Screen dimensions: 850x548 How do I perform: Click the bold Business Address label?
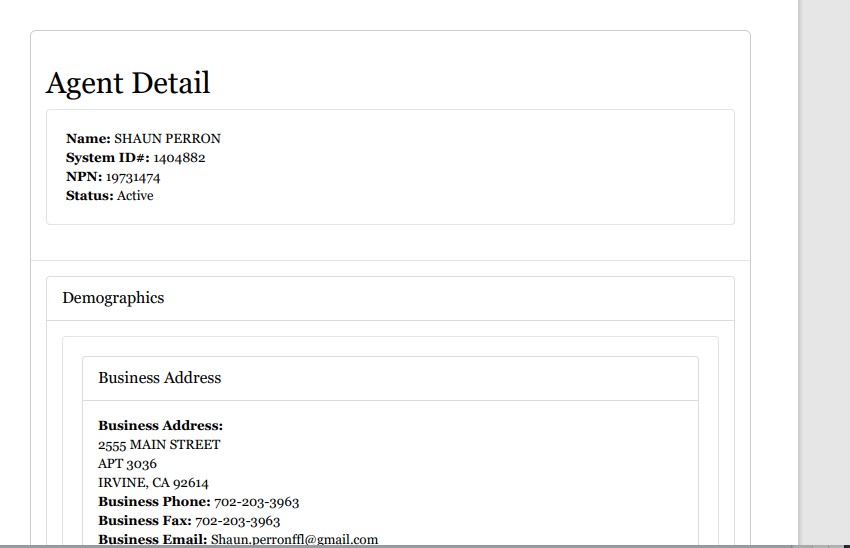[160, 426]
